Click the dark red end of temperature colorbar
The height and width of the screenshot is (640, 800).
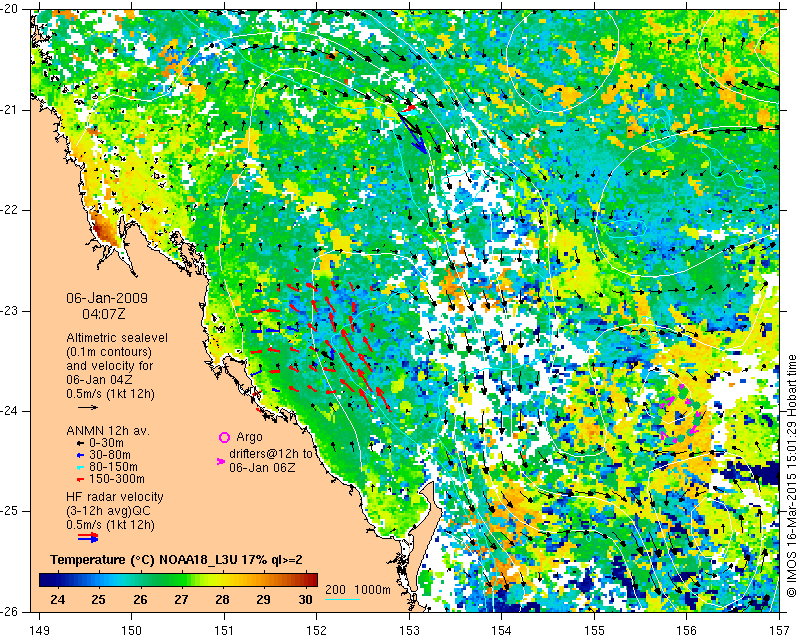click(312, 580)
